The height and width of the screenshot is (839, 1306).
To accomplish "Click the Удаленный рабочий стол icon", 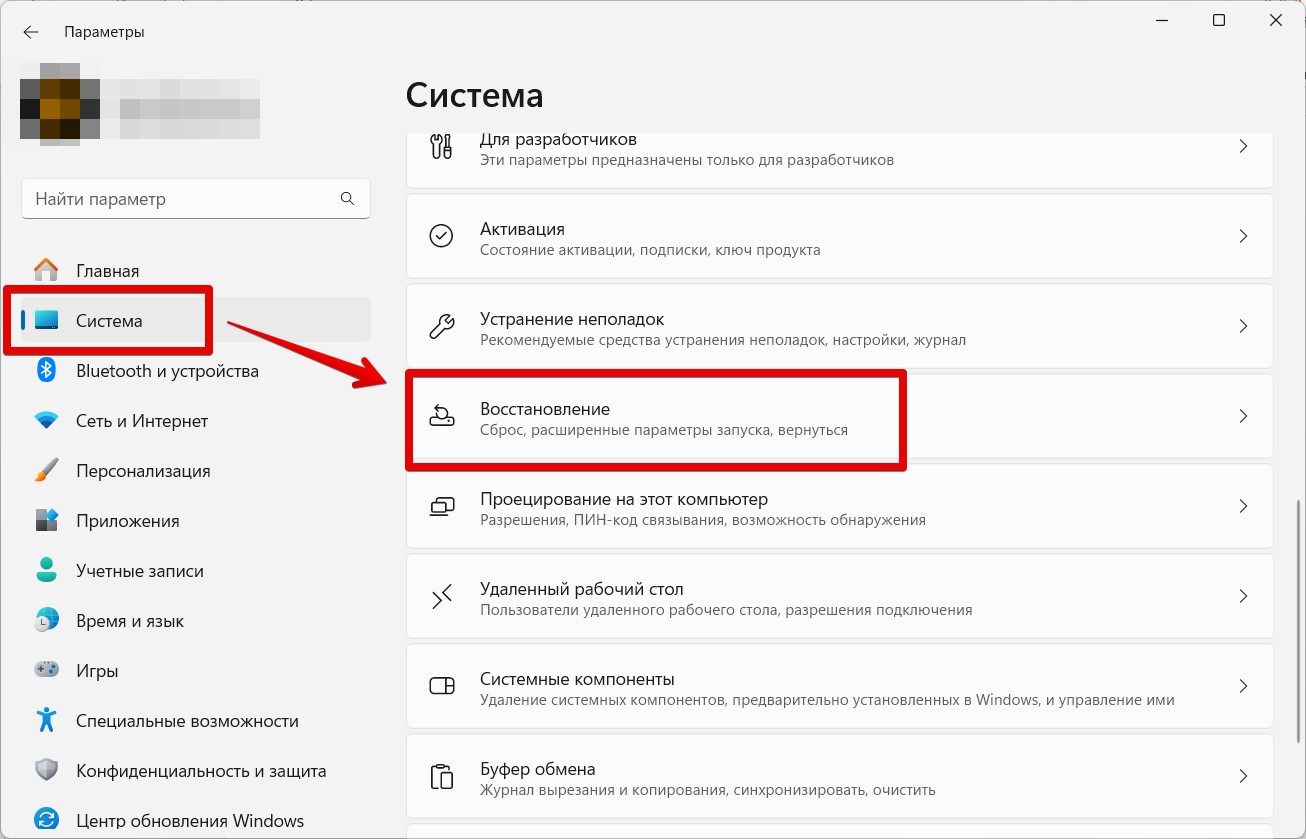I will (x=441, y=596).
